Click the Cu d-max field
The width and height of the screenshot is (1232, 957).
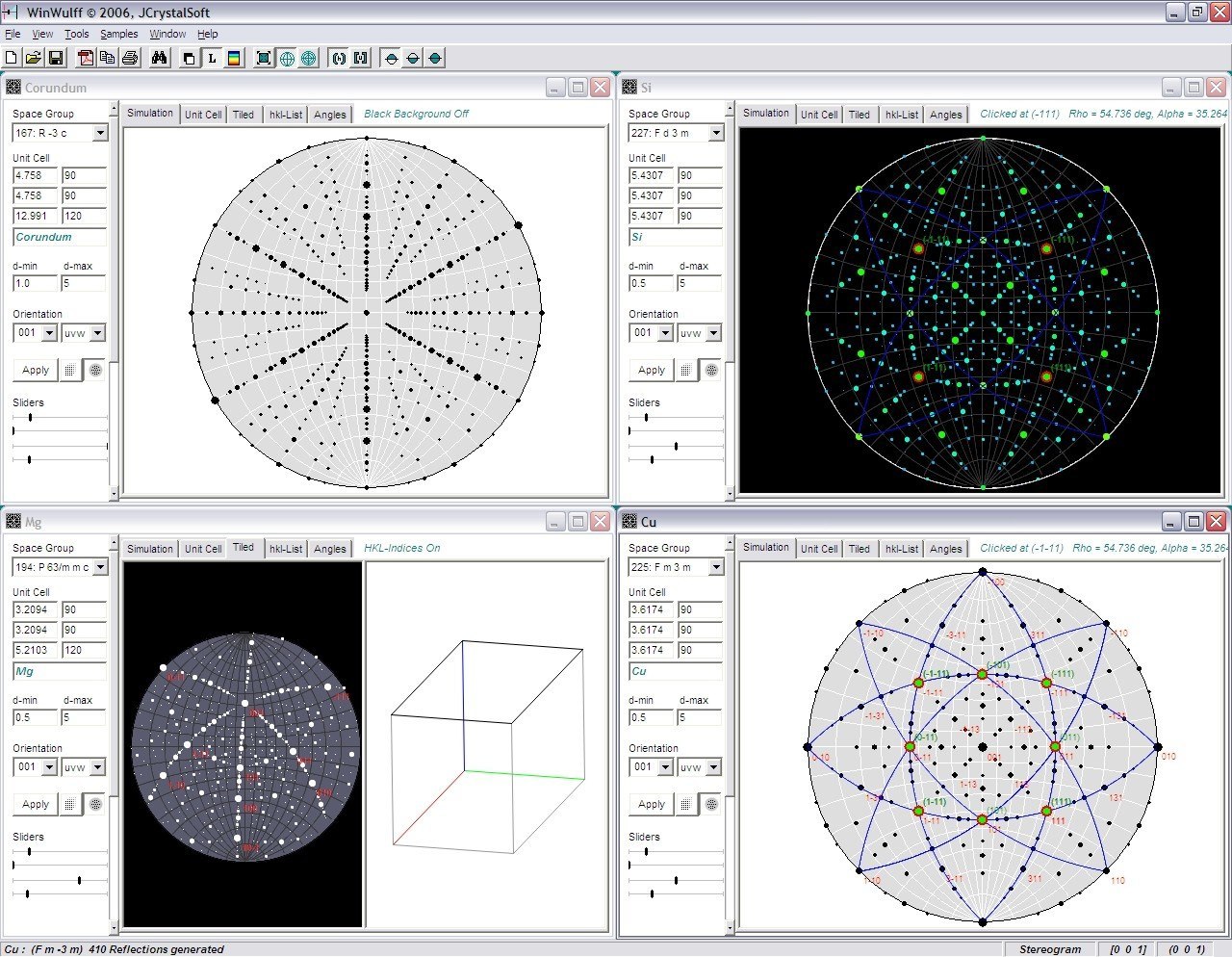click(700, 717)
